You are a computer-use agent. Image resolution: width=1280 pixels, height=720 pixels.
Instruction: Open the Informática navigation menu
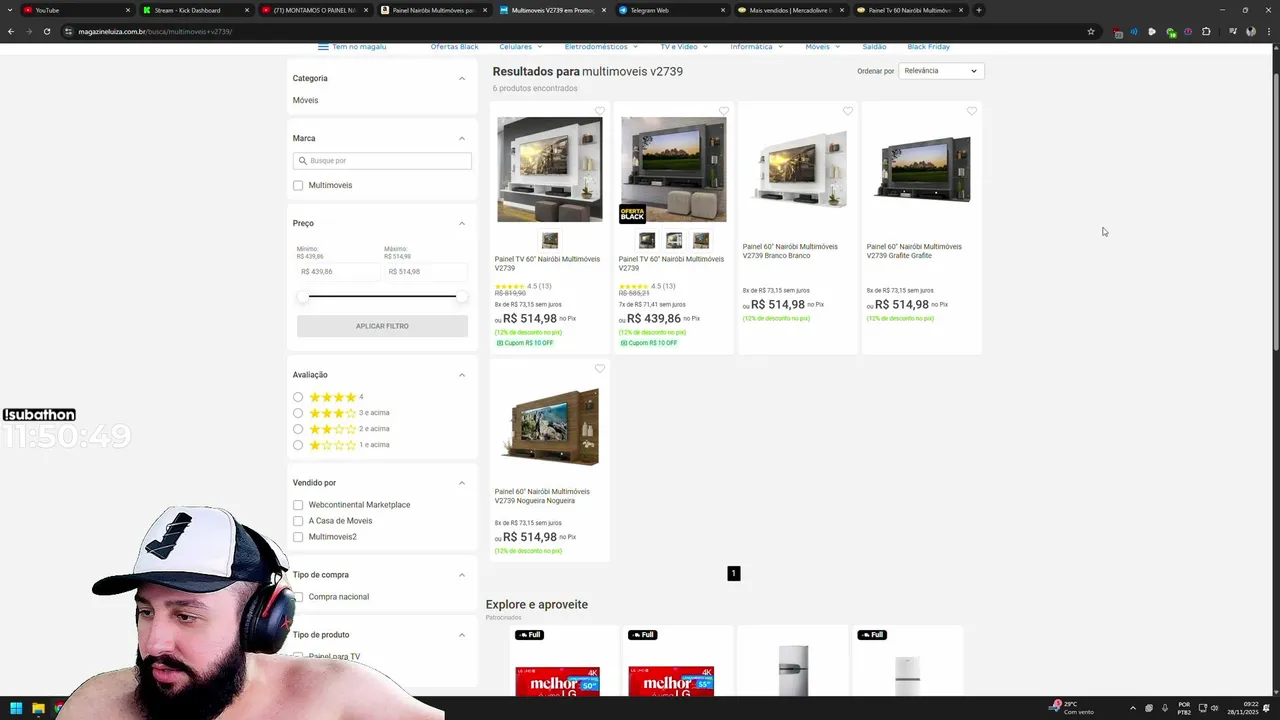(757, 47)
